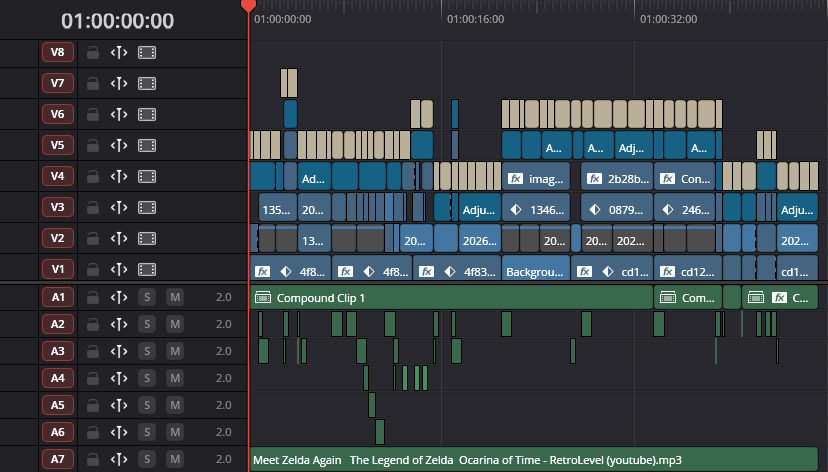Lock video track V7
Screen dimensions: 828x472
coord(93,83)
